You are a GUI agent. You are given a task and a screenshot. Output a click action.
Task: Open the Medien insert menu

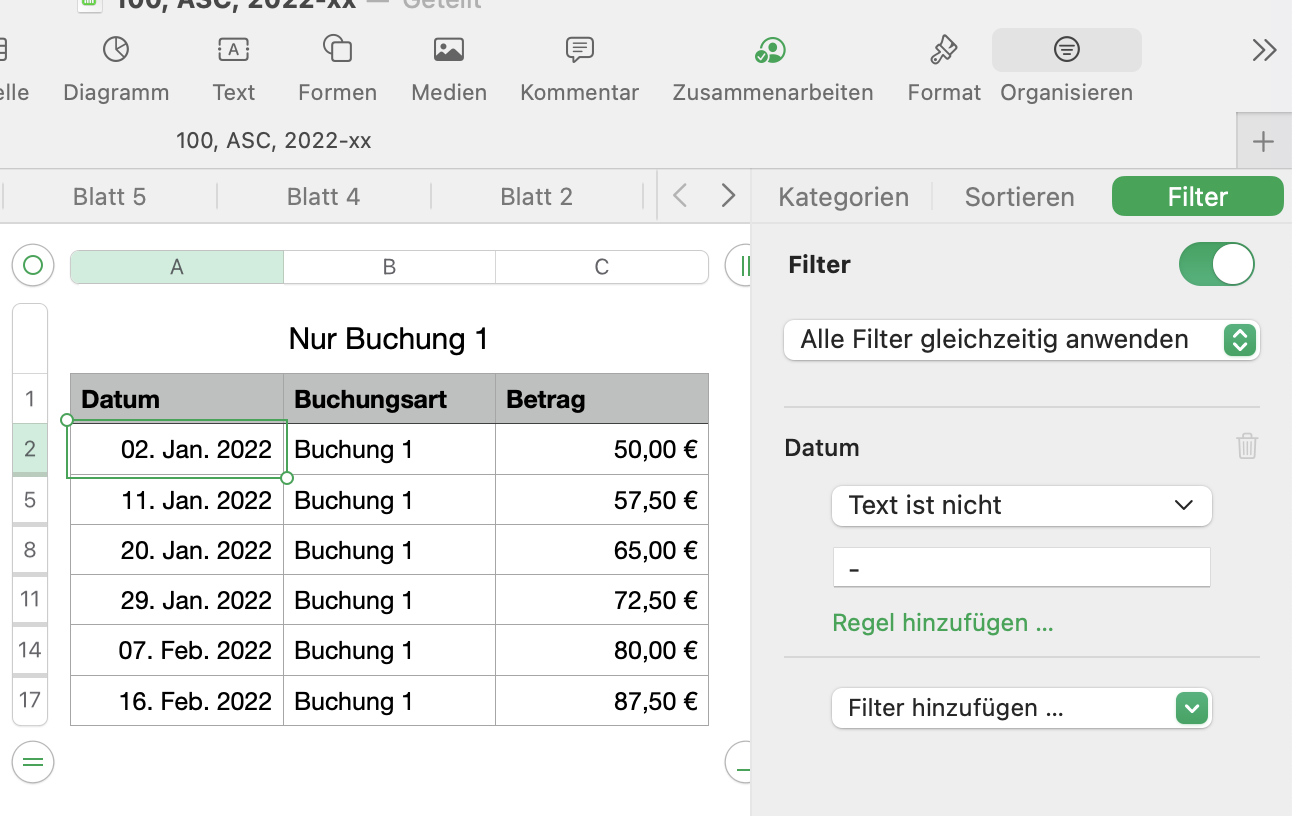coord(449,67)
